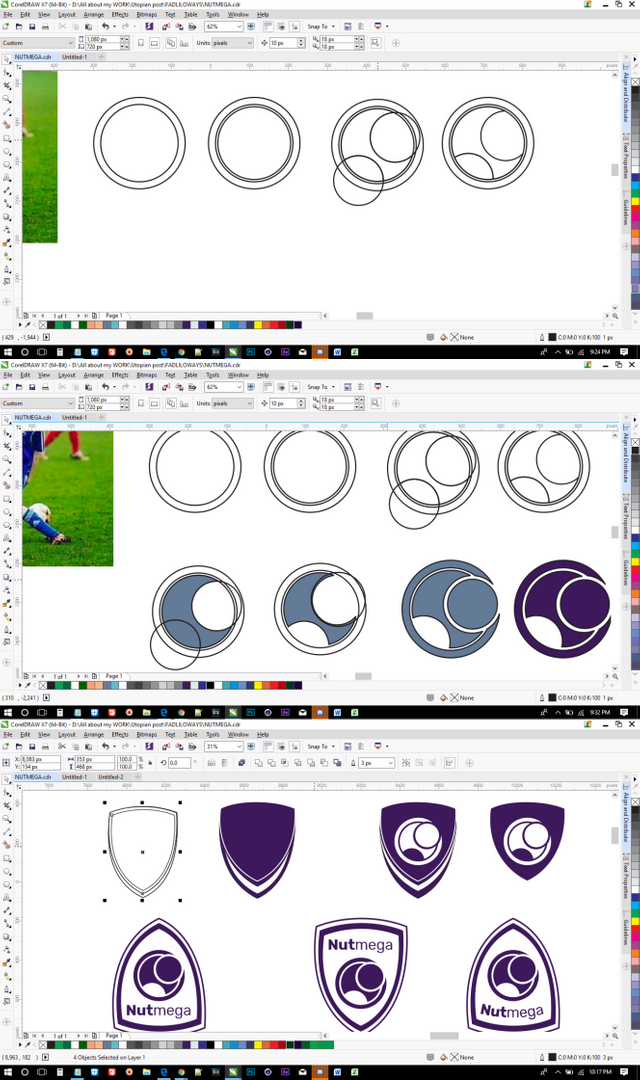
Task: Toggle Show Rulers in the 31% zoom window
Action: click(268, 746)
